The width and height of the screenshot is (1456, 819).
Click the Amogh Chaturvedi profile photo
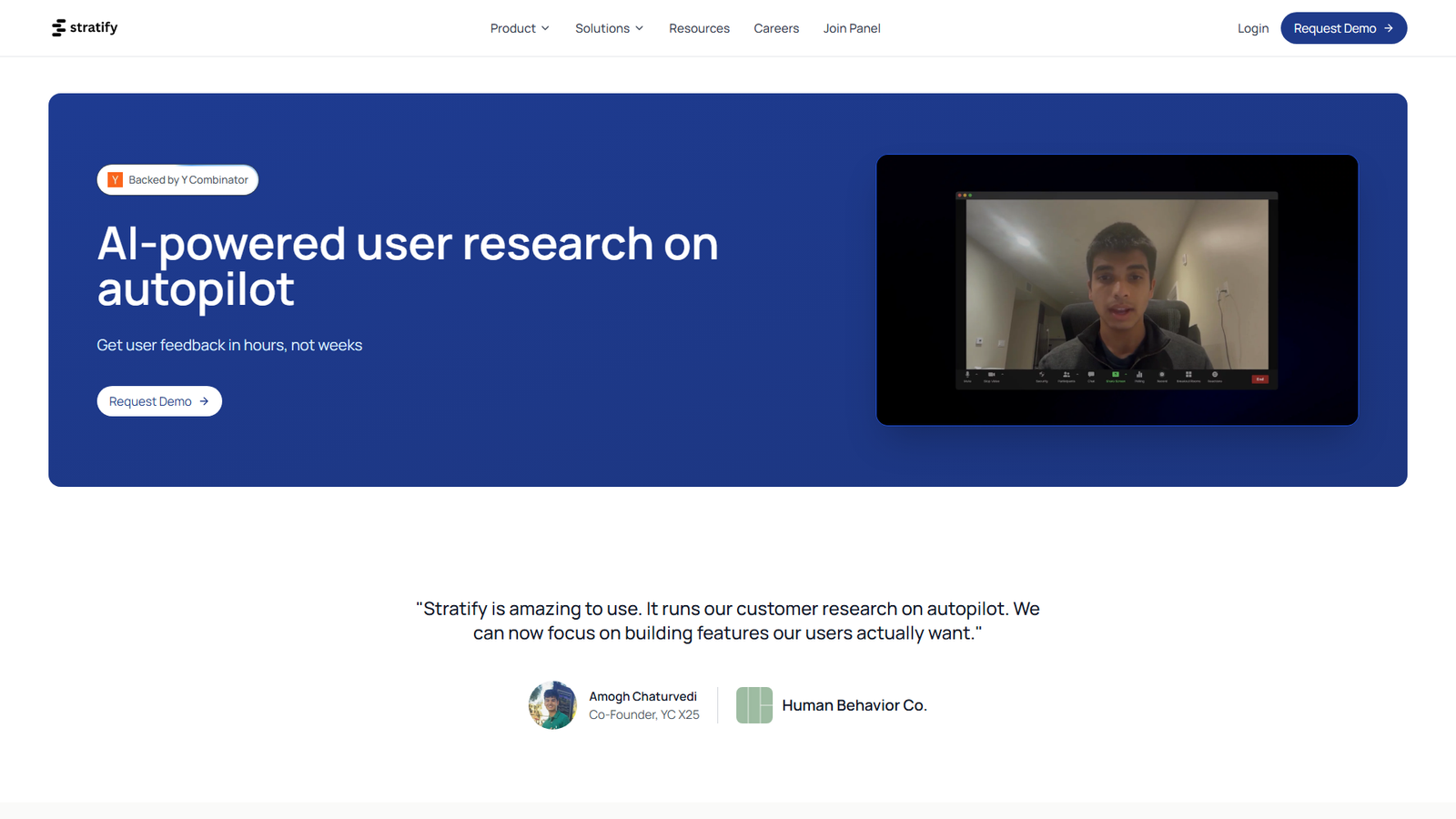click(x=552, y=704)
